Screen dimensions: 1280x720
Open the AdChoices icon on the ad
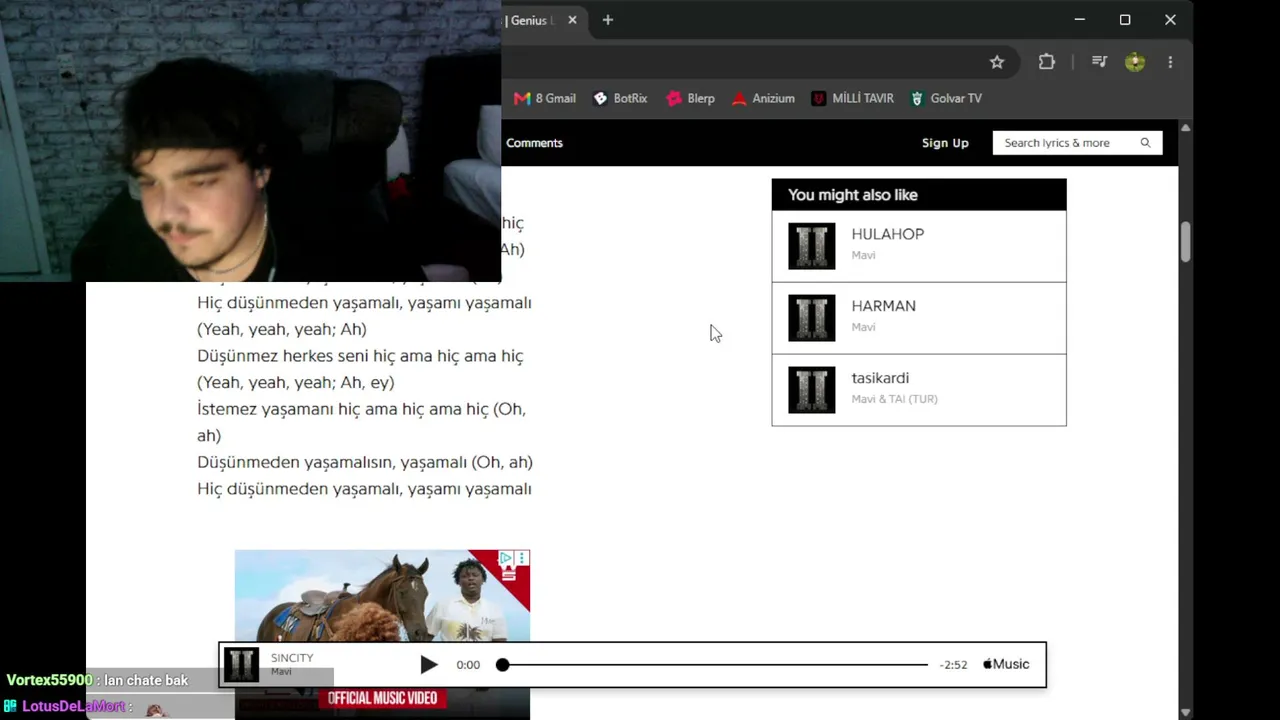tap(507, 558)
